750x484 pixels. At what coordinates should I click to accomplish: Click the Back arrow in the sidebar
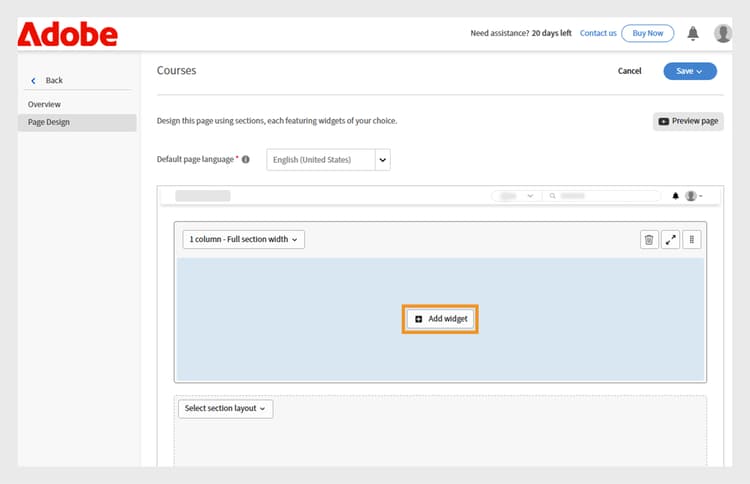[33, 80]
